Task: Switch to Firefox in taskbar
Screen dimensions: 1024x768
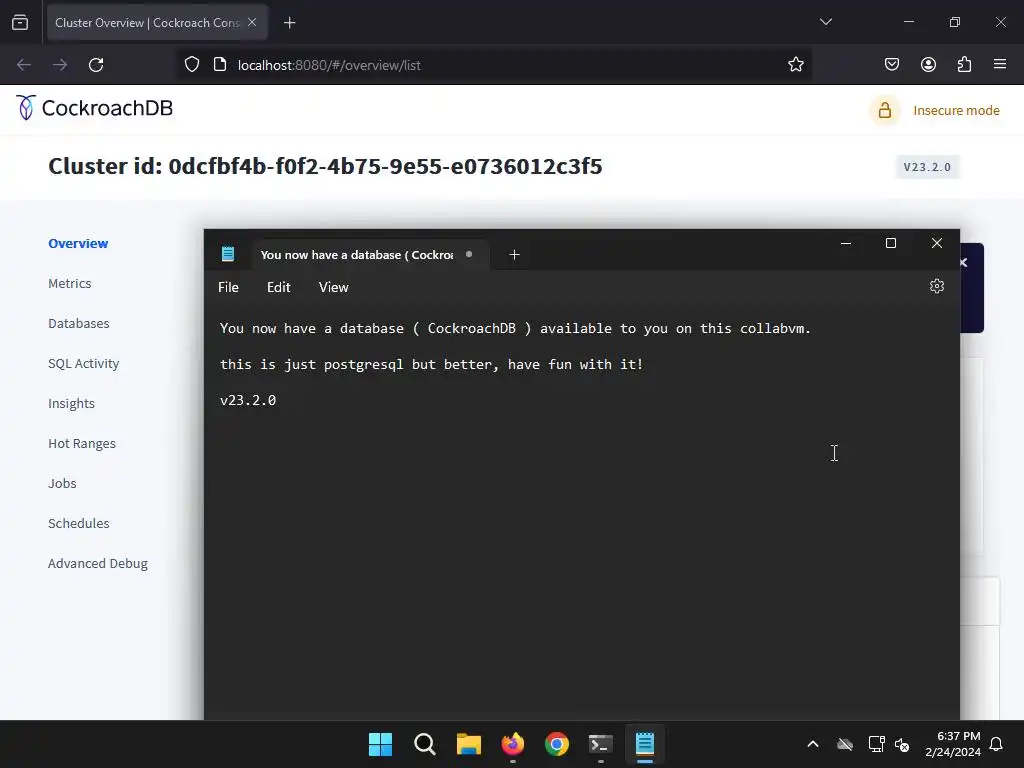Action: coord(513,744)
